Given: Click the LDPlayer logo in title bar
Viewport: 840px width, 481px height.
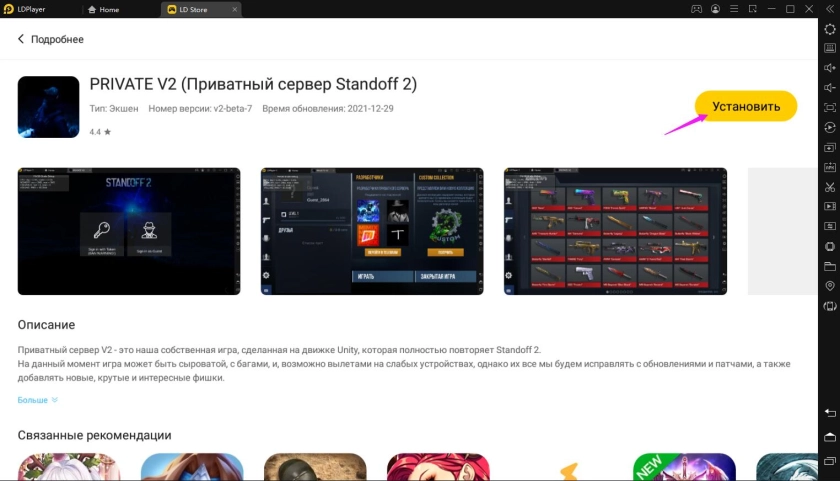Looking at the screenshot, I should (x=9, y=9).
